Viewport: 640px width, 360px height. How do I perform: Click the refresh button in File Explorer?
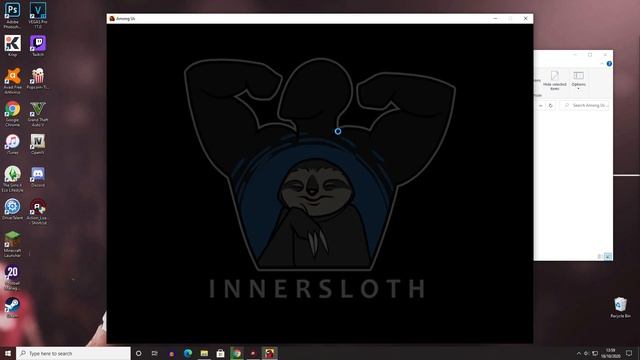(551, 105)
